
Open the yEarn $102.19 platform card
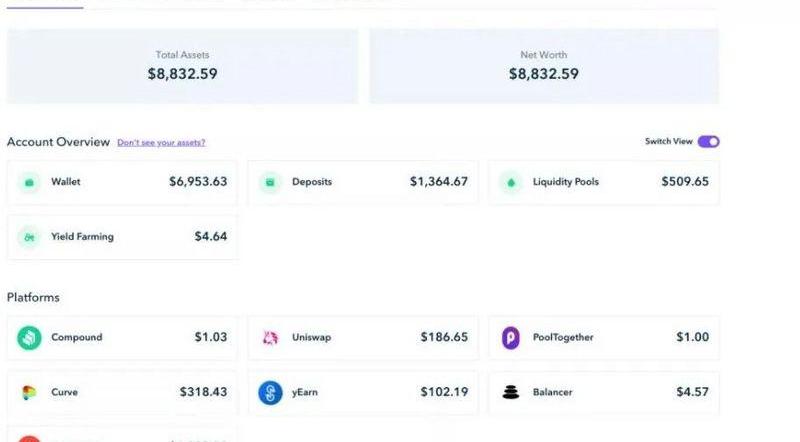pos(363,392)
